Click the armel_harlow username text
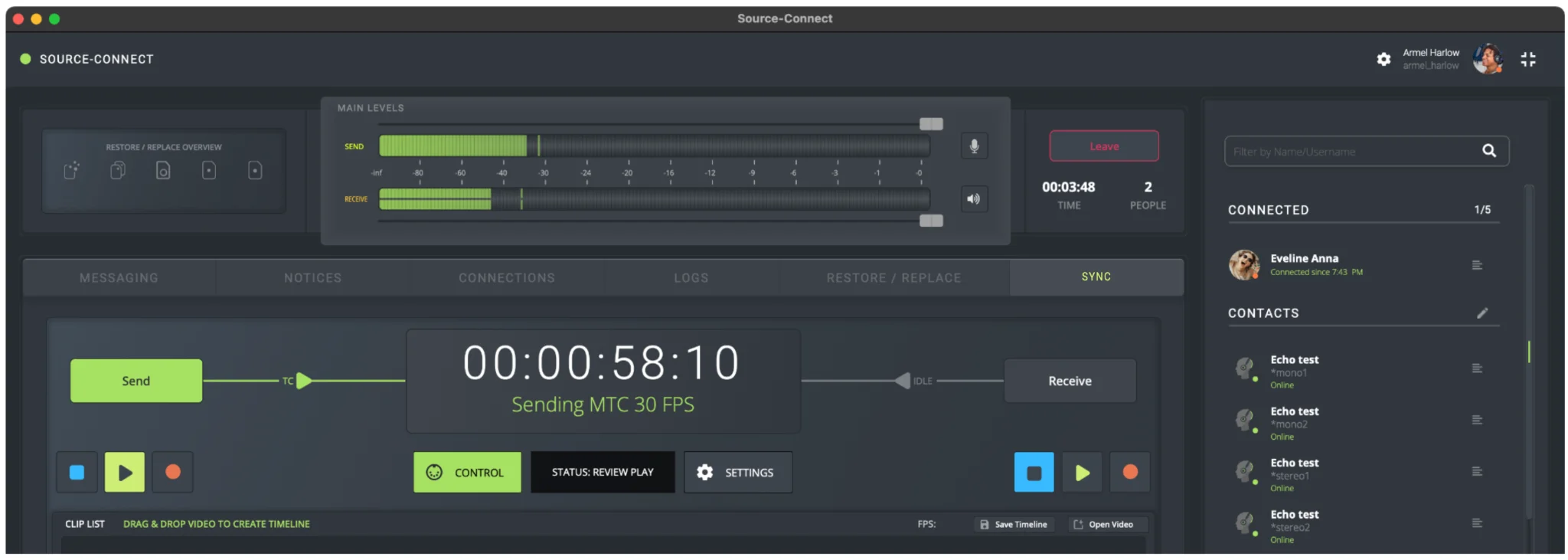Image resolution: width=1568 pixels, height=560 pixels. 1430,66
